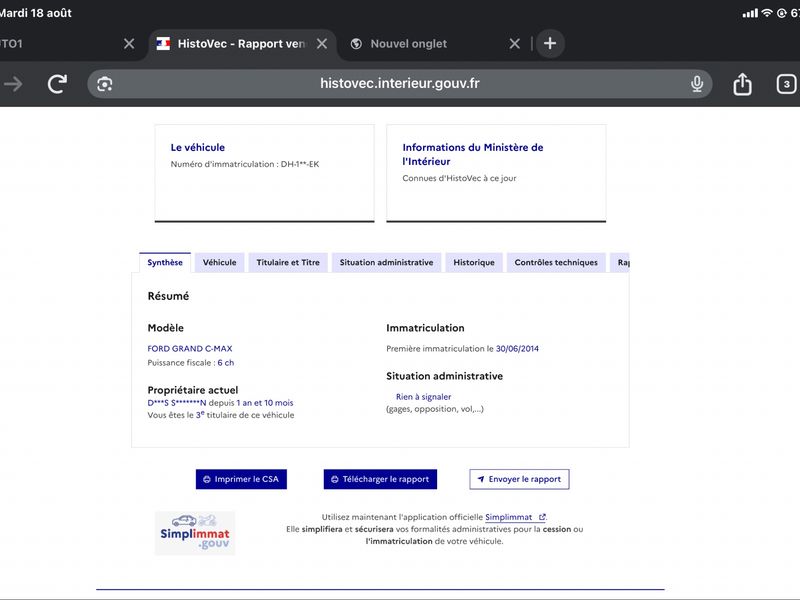This screenshot has height=600, width=800.
Task: Select Informations du Ministère de l'Intérieur card
Action: click(496, 173)
